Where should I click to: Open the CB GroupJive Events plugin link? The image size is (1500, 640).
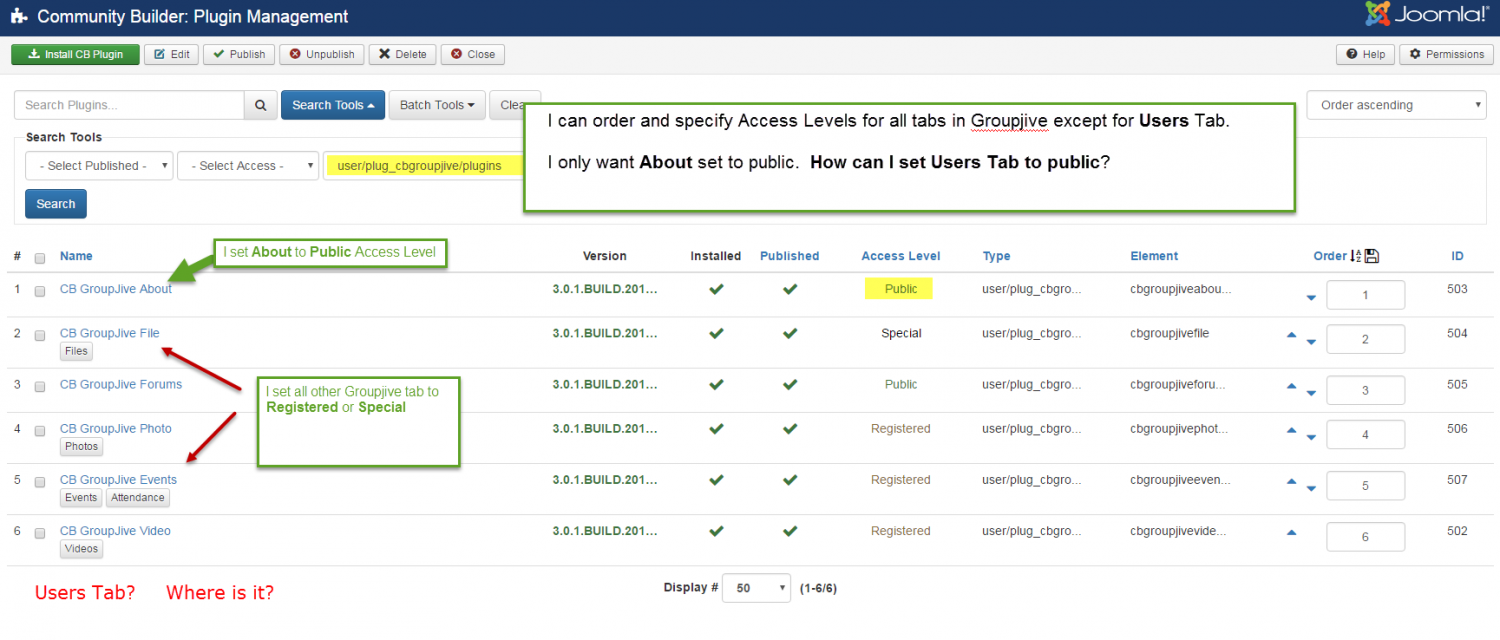[118, 480]
